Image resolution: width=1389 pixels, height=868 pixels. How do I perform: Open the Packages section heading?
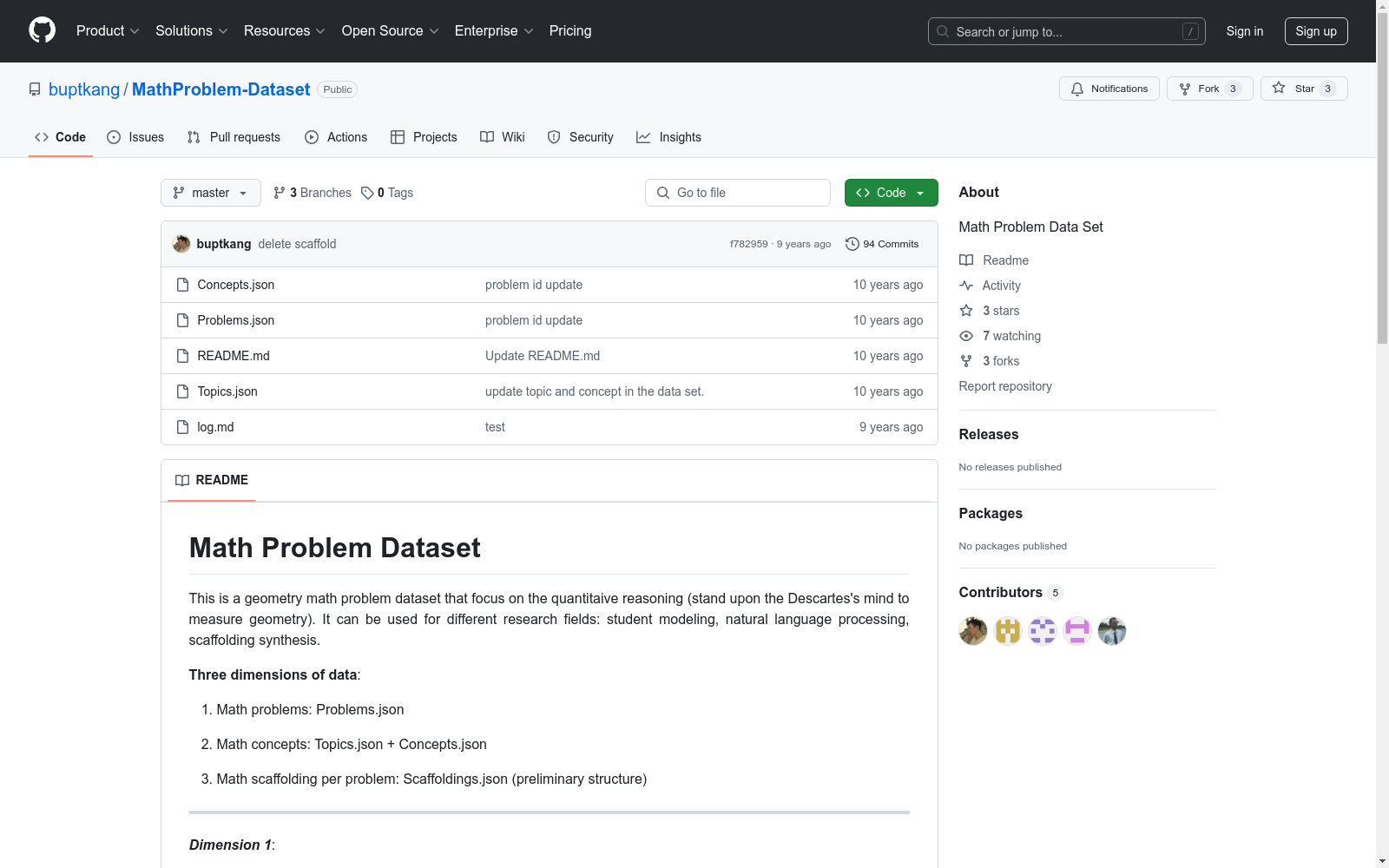(x=991, y=513)
